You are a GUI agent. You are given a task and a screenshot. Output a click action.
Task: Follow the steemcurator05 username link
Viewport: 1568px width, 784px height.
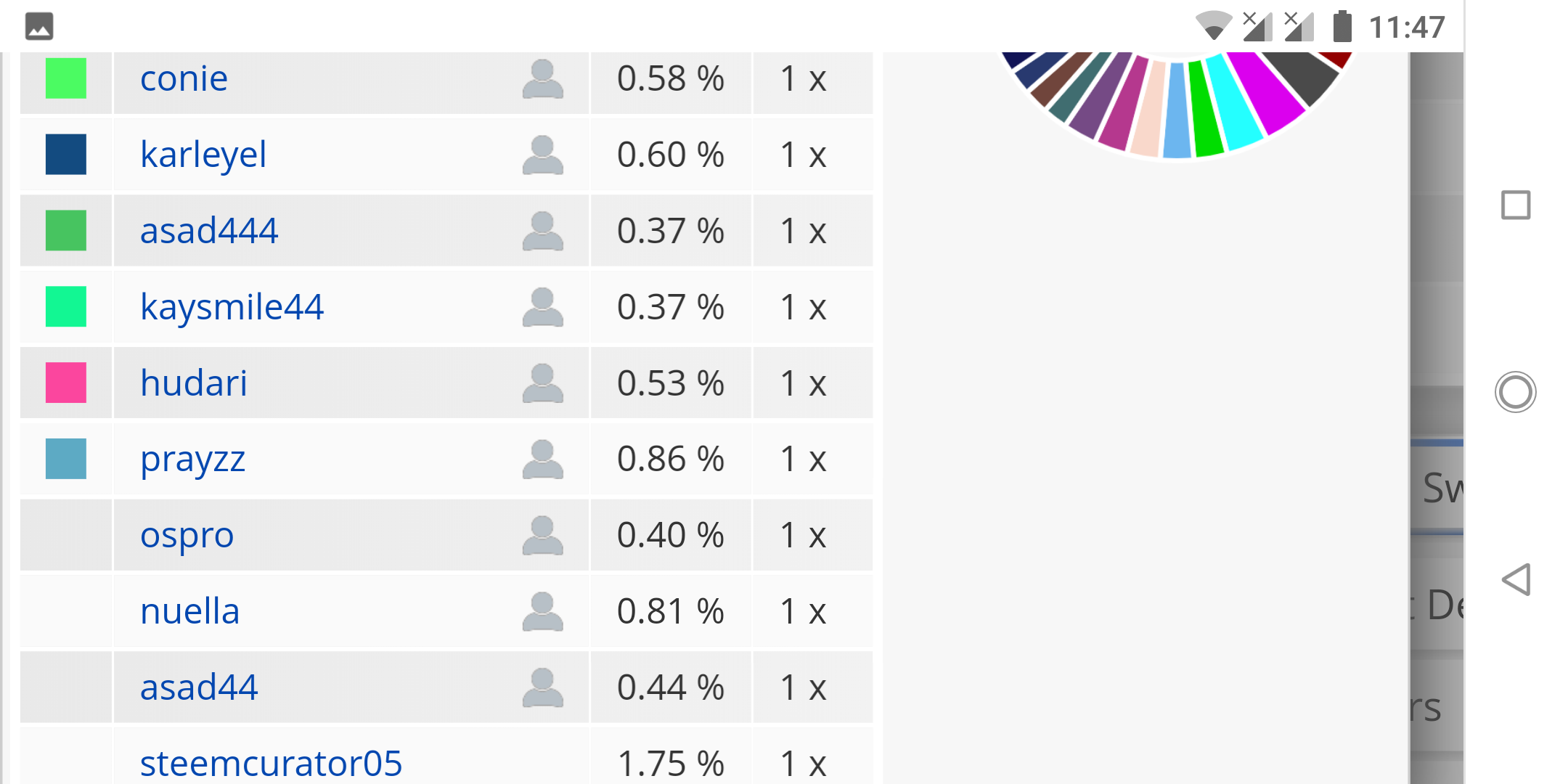(x=271, y=763)
